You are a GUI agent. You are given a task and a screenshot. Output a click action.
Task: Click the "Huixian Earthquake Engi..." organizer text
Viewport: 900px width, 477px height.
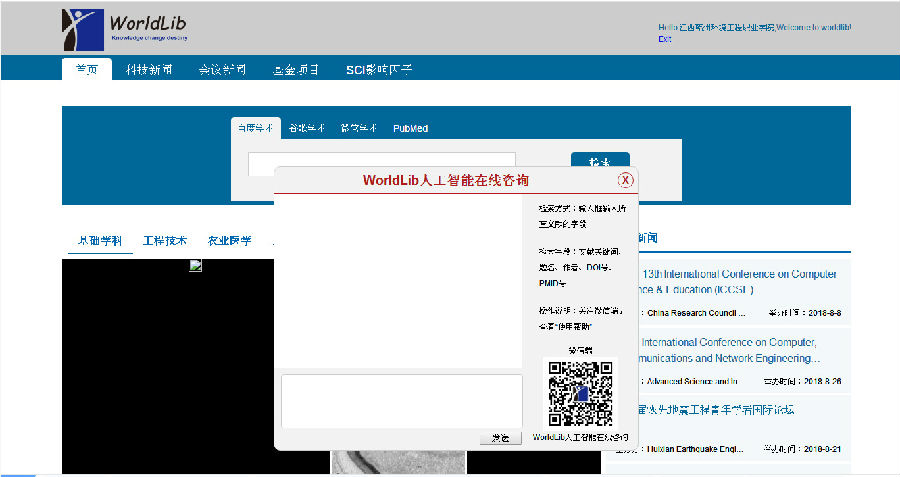(695, 449)
